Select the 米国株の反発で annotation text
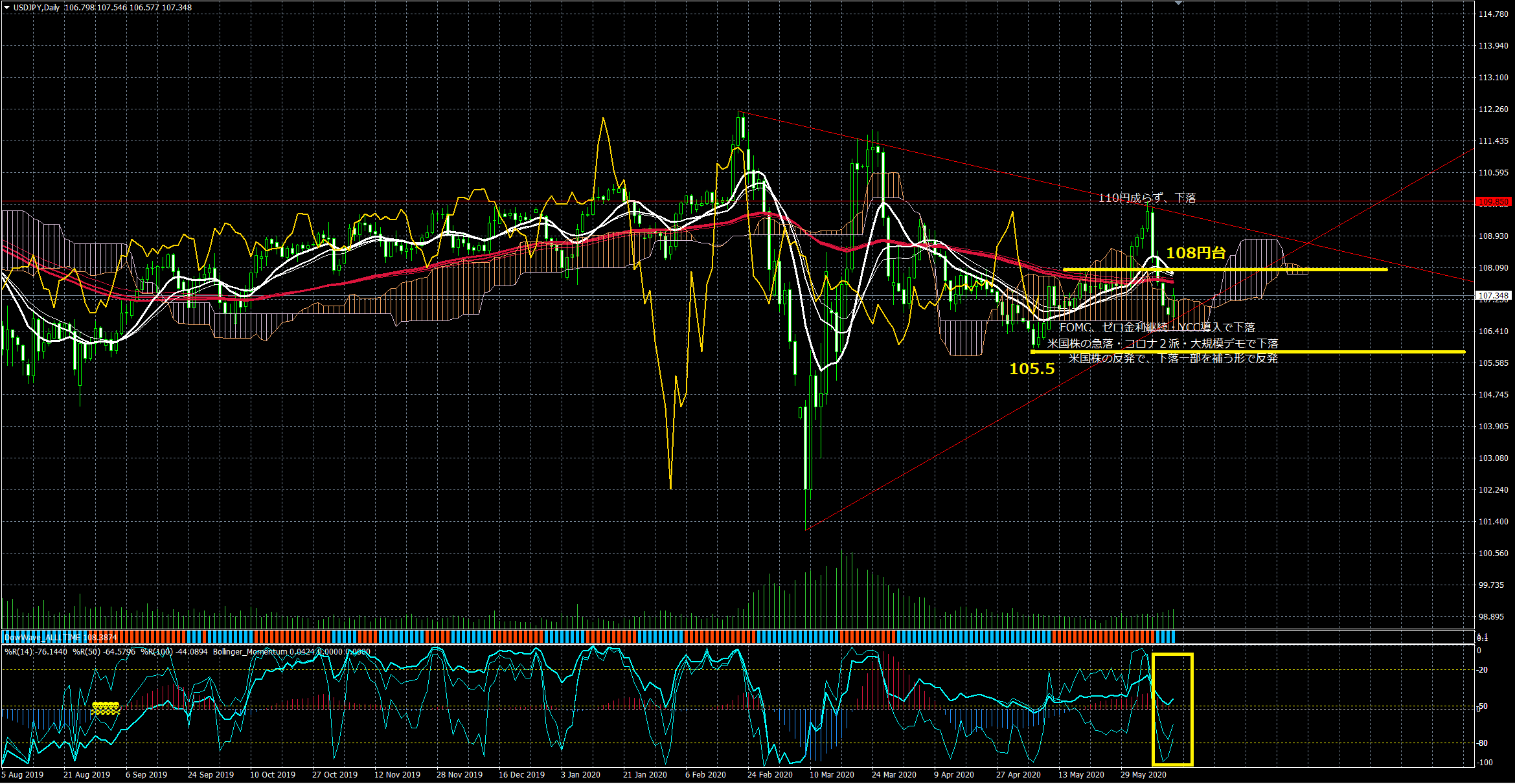This screenshot has height=784, width=1515. (1172, 358)
